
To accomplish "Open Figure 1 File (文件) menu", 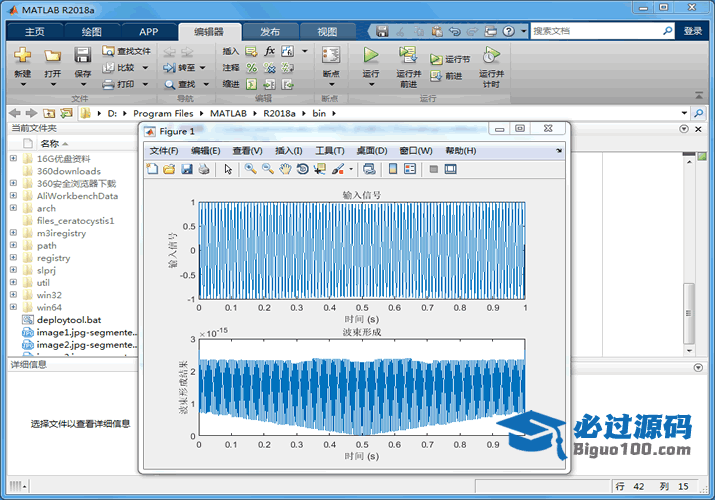I will coord(164,151).
